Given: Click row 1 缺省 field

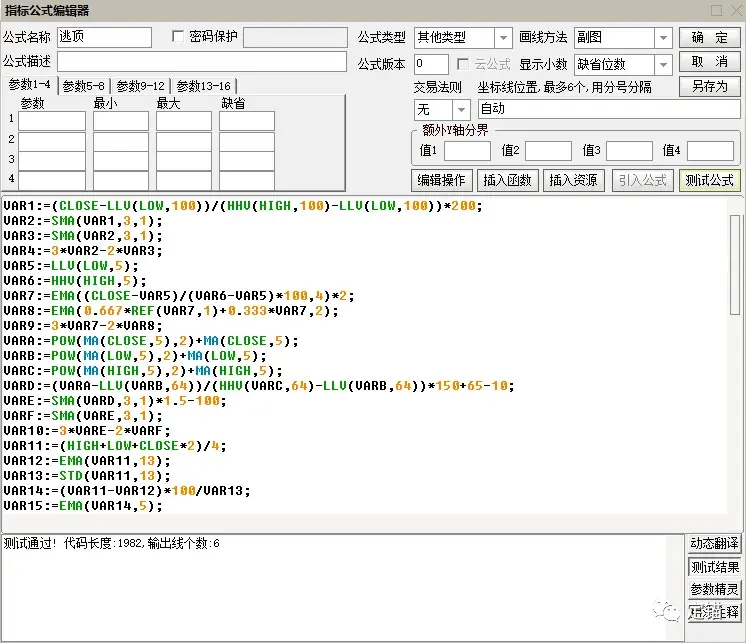Looking at the screenshot, I should pos(247,121).
